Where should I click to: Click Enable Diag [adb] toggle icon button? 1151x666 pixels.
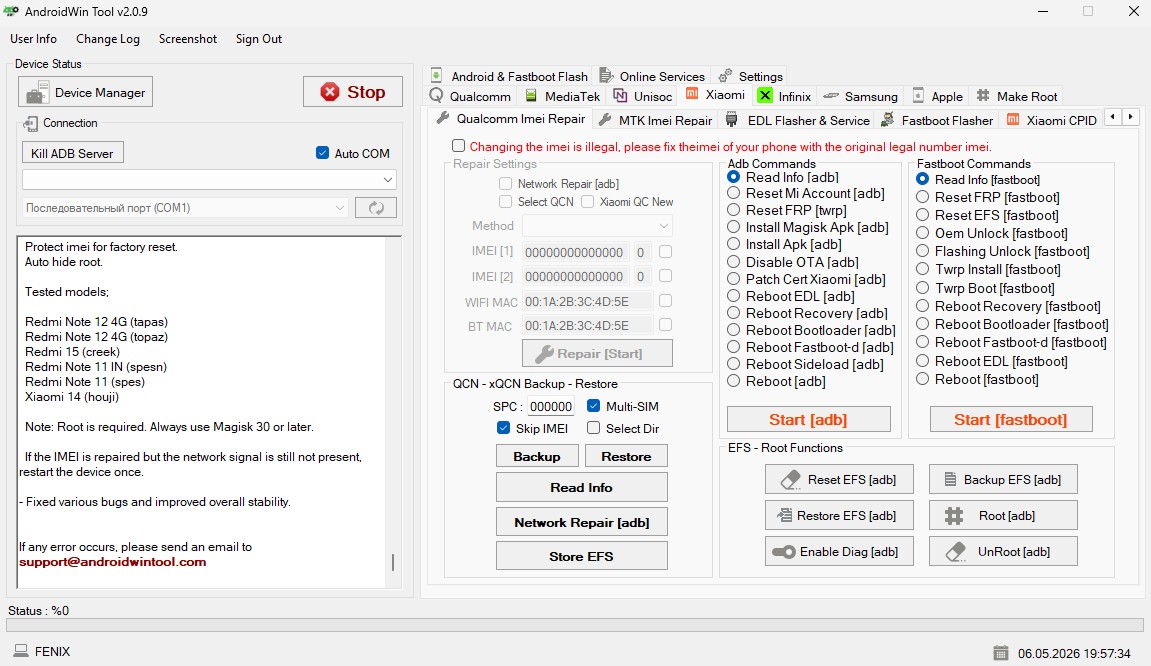(839, 551)
